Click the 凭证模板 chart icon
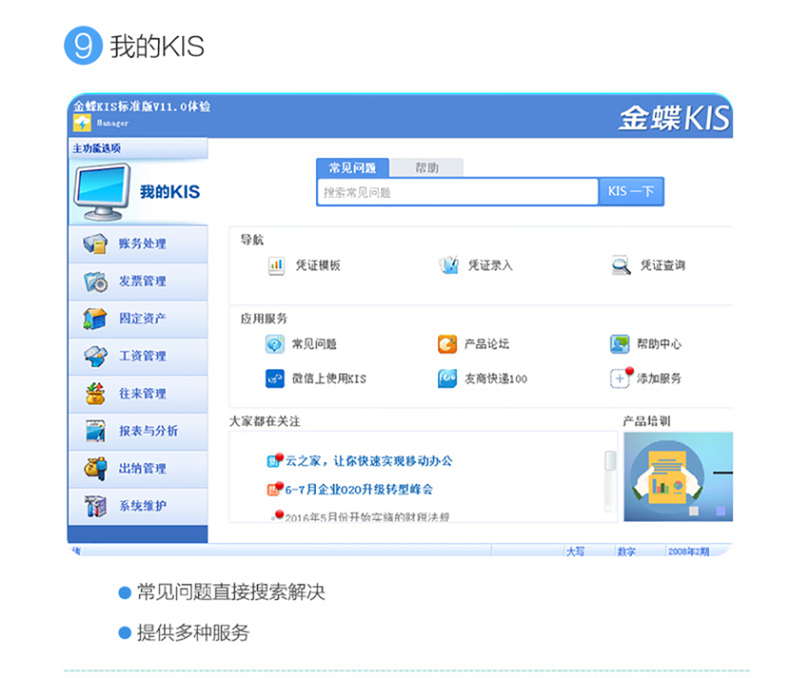The width and height of the screenshot is (790, 678). click(276, 265)
